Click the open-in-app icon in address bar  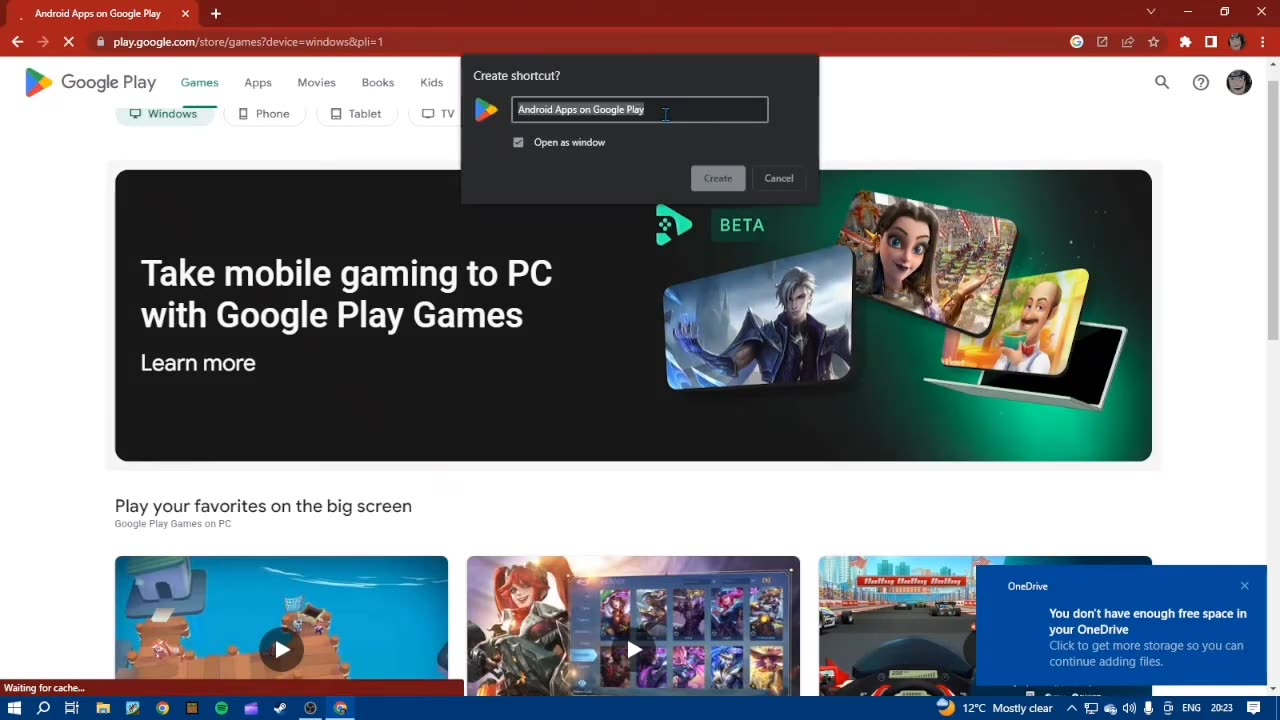[1102, 42]
